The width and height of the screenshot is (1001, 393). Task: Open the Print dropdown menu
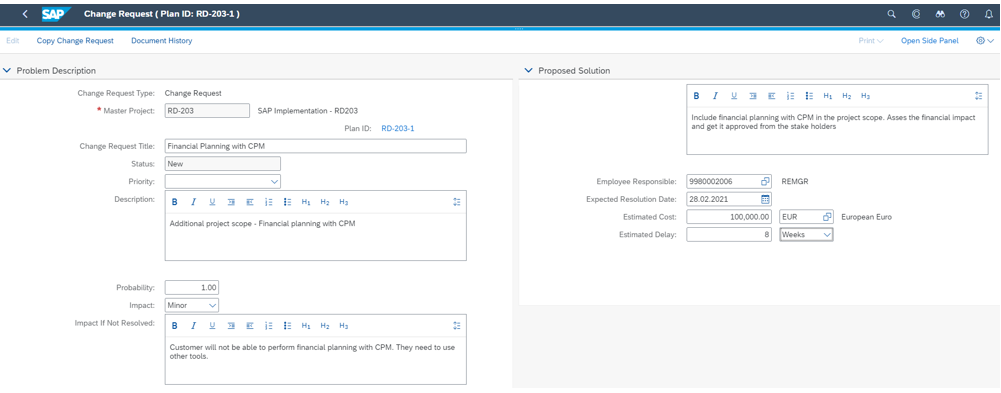point(871,41)
